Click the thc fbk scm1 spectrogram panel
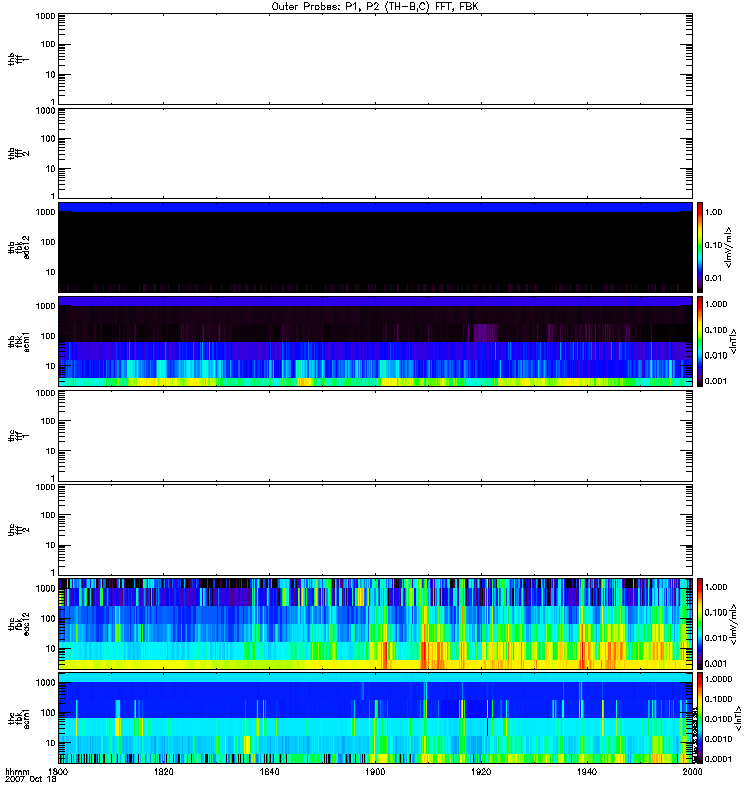 coord(375,716)
